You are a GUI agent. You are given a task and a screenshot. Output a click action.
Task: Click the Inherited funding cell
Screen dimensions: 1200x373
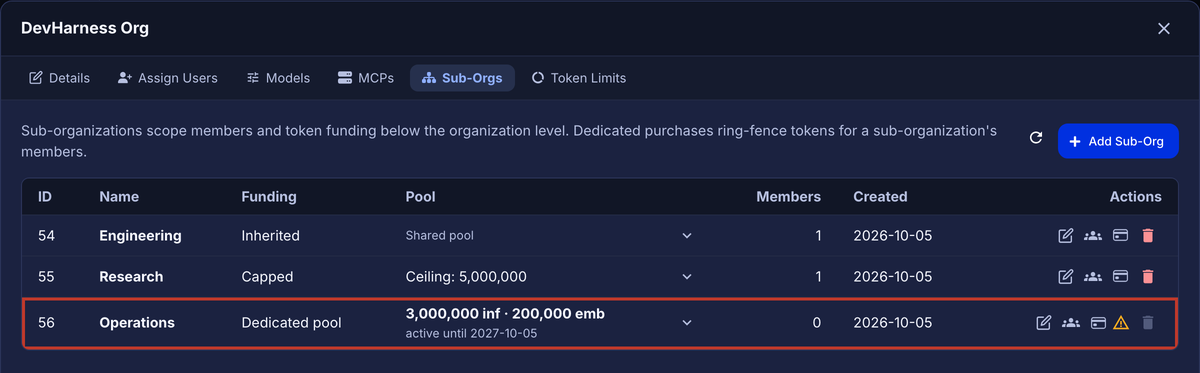point(270,236)
